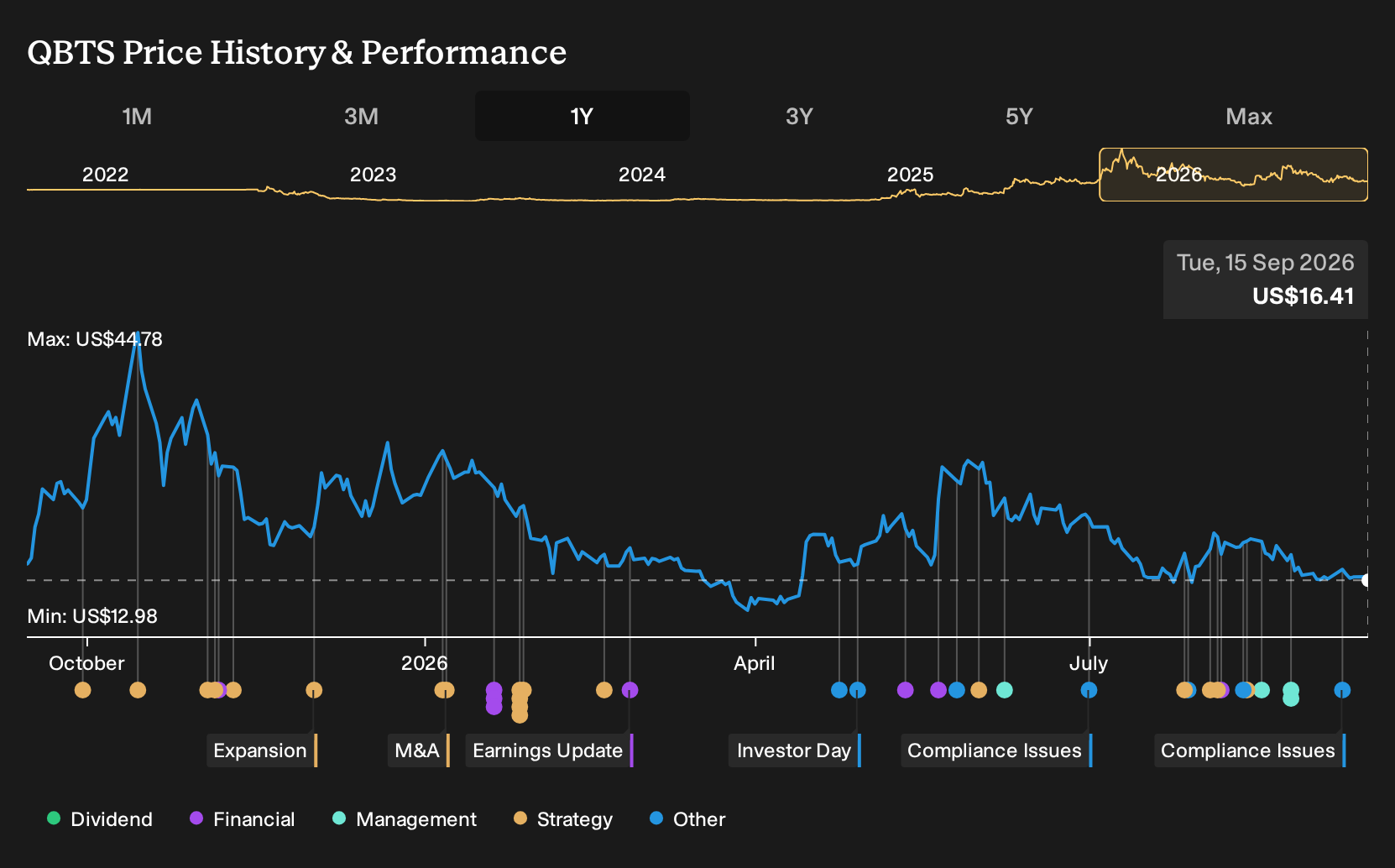Click the blue Other dot above Investor Day label

point(858,690)
